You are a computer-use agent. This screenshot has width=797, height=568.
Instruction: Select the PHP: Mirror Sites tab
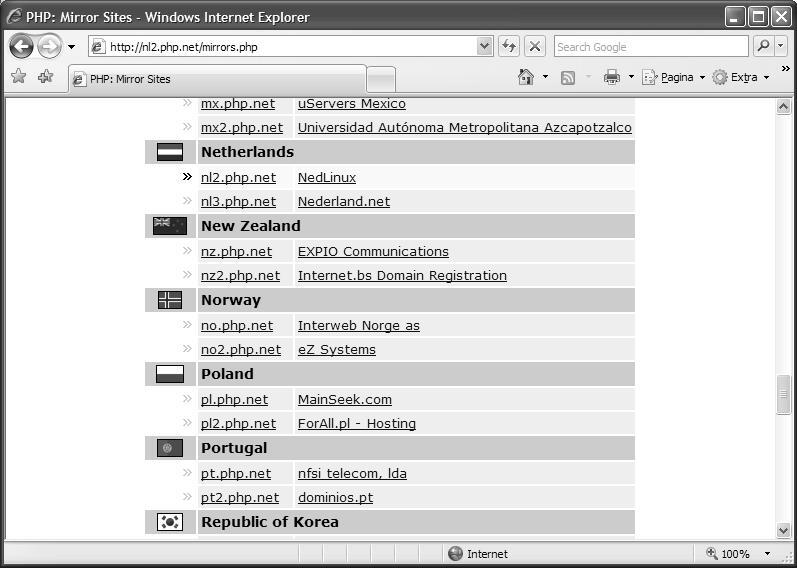pyautogui.click(x=217, y=79)
